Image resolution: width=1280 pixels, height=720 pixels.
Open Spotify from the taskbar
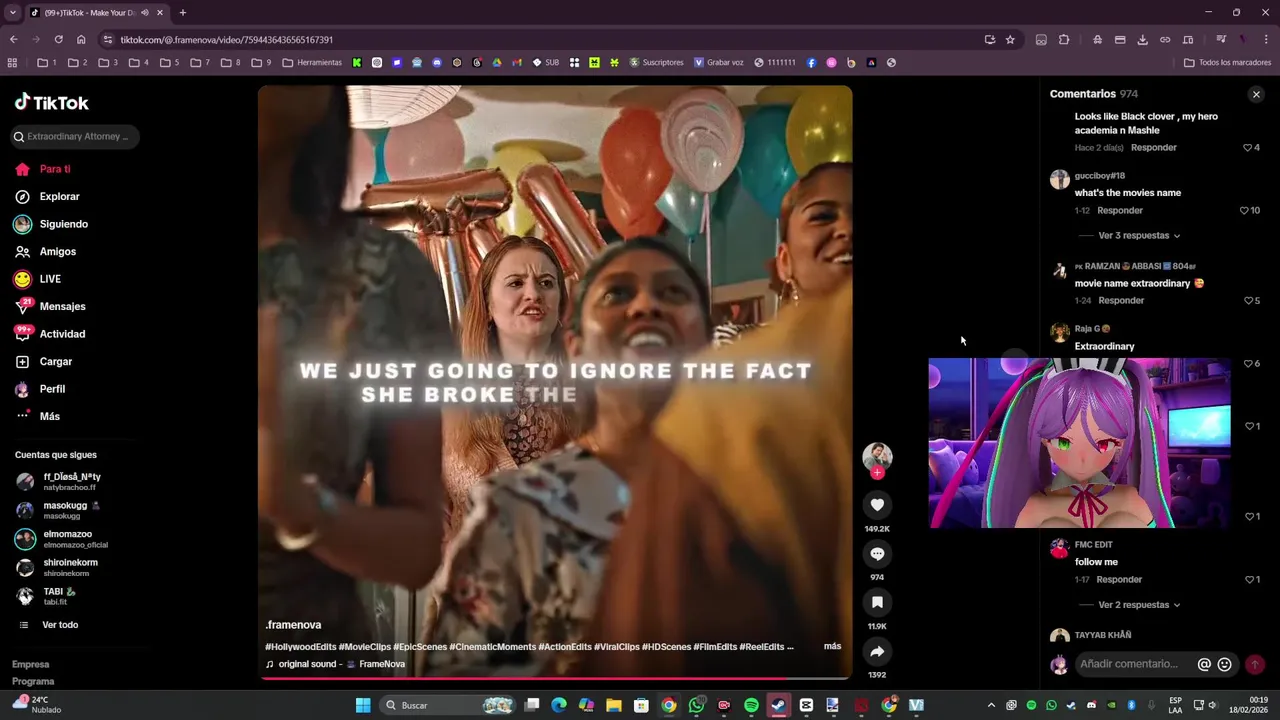point(751,706)
